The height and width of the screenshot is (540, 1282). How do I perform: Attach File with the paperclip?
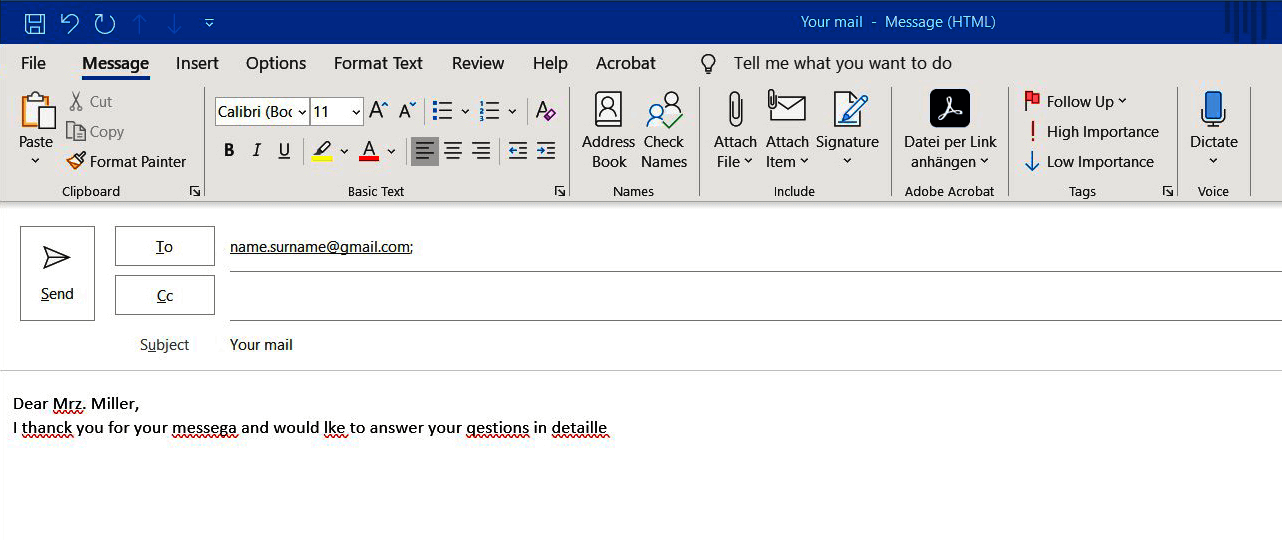pyautogui.click(x=735, y=130)
